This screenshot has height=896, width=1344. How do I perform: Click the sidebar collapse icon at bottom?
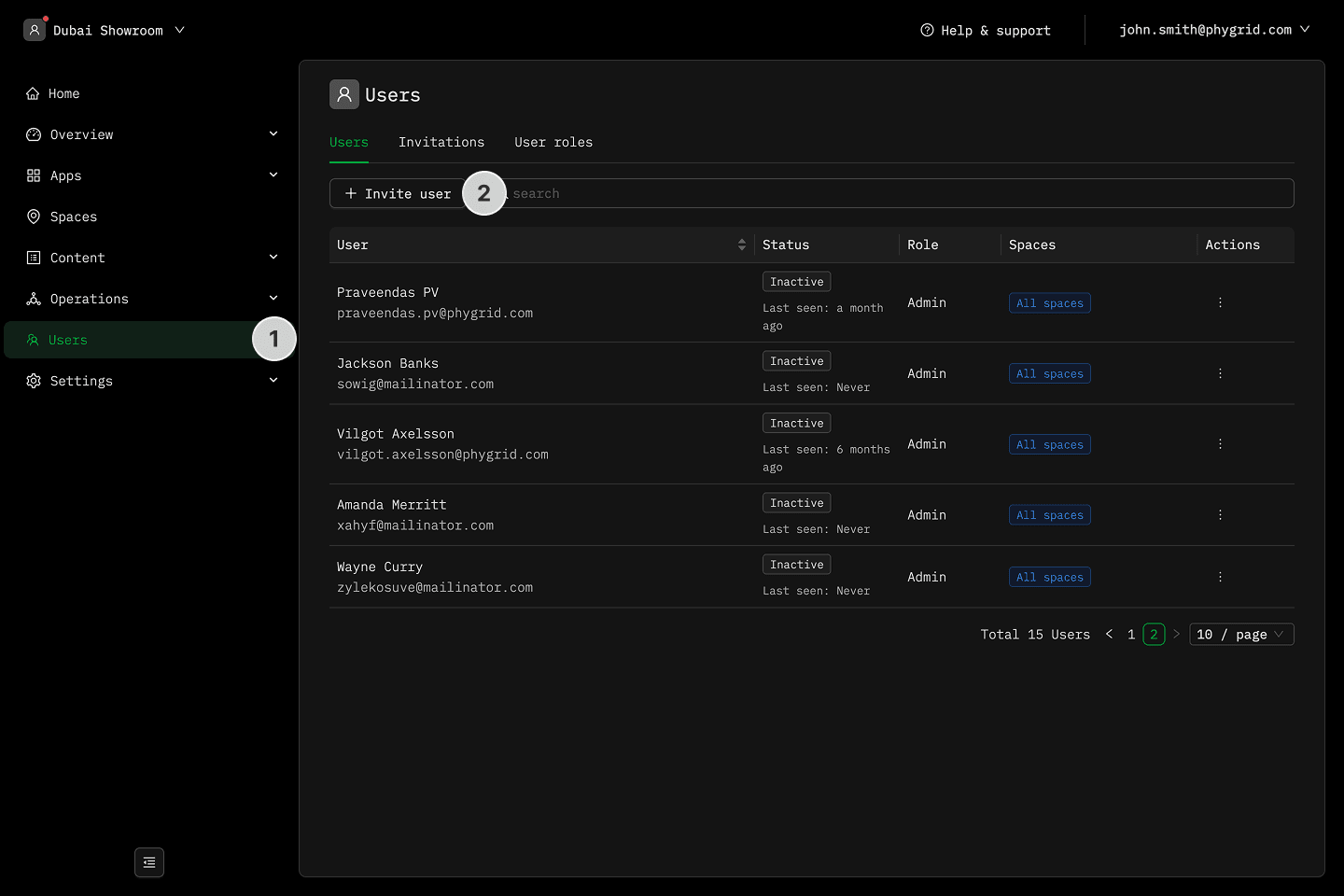[x=149, y=862]
